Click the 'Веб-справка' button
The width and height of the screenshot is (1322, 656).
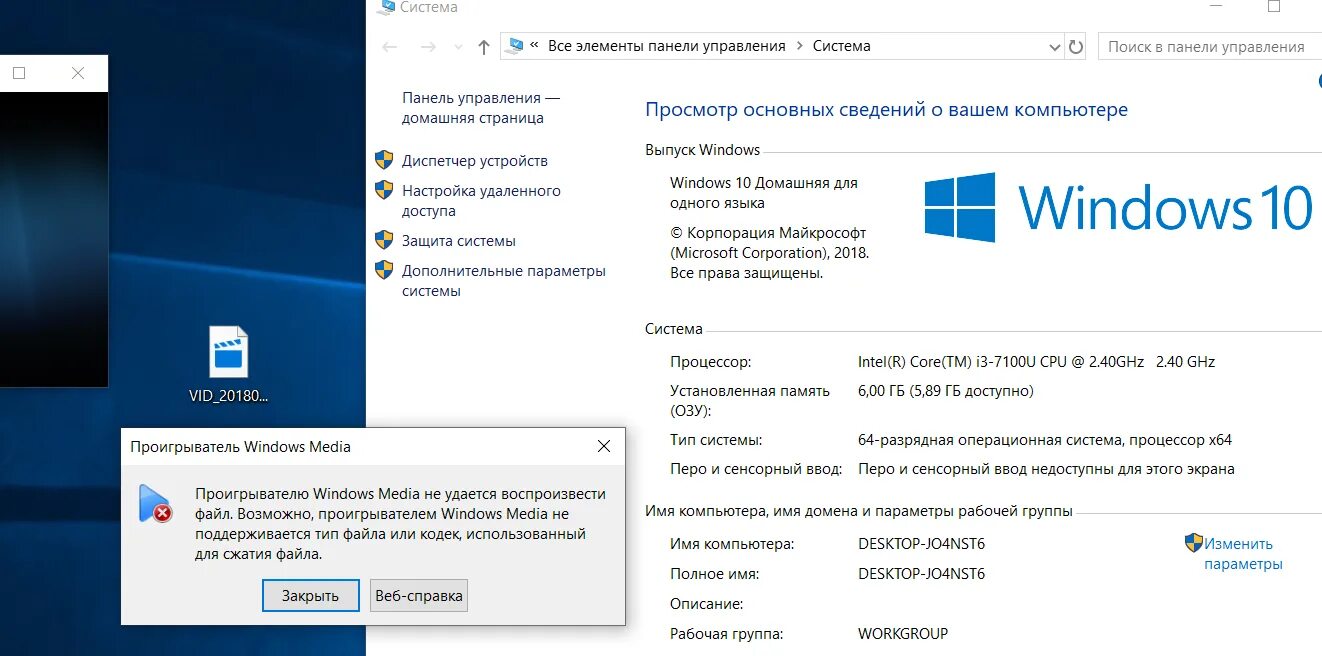pyautogui.click(x=419, y=596)
